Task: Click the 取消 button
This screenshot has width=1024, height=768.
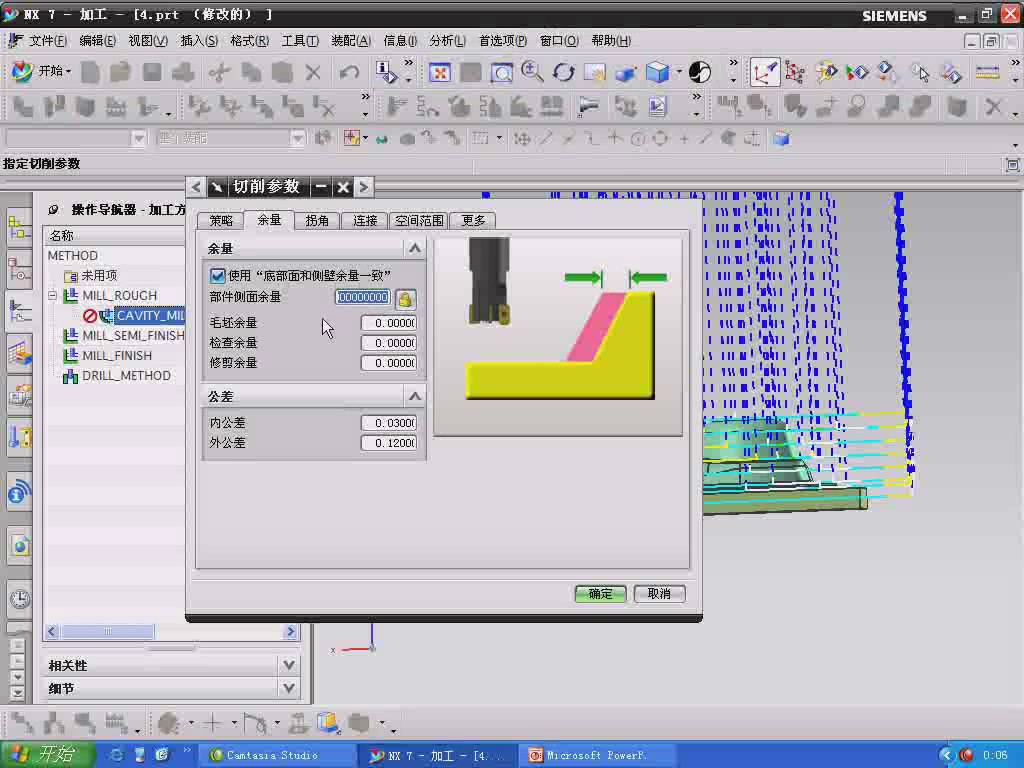Action: 659,594
